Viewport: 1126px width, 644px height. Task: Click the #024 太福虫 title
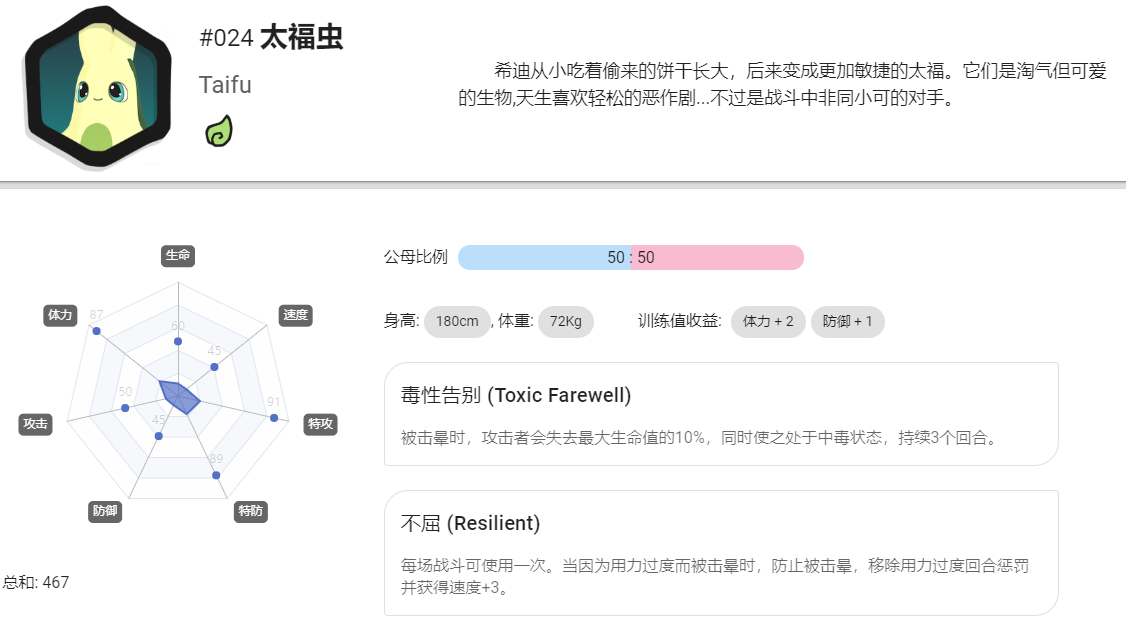[271, 37]
